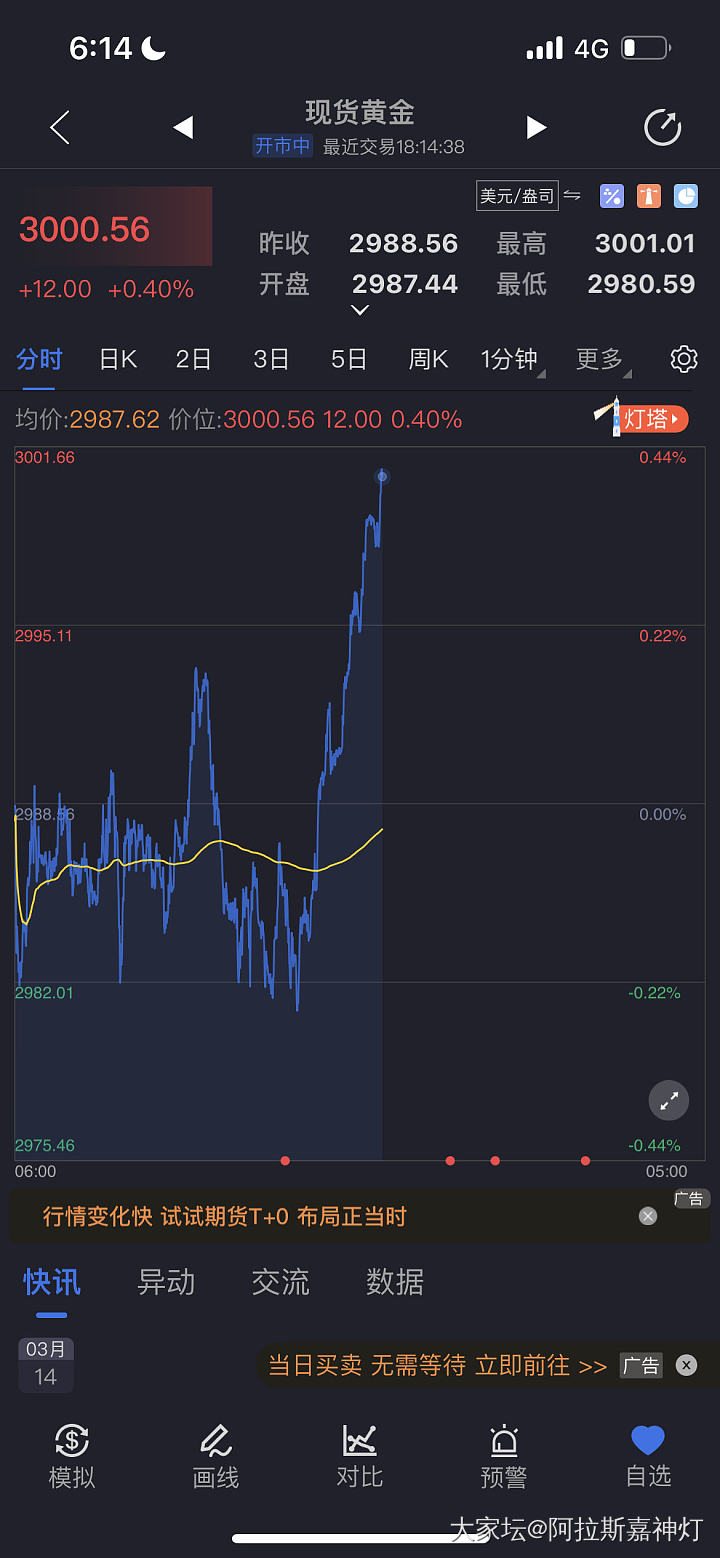
Task: Switch to the 日K chart tab
Action: pos(118,360)
